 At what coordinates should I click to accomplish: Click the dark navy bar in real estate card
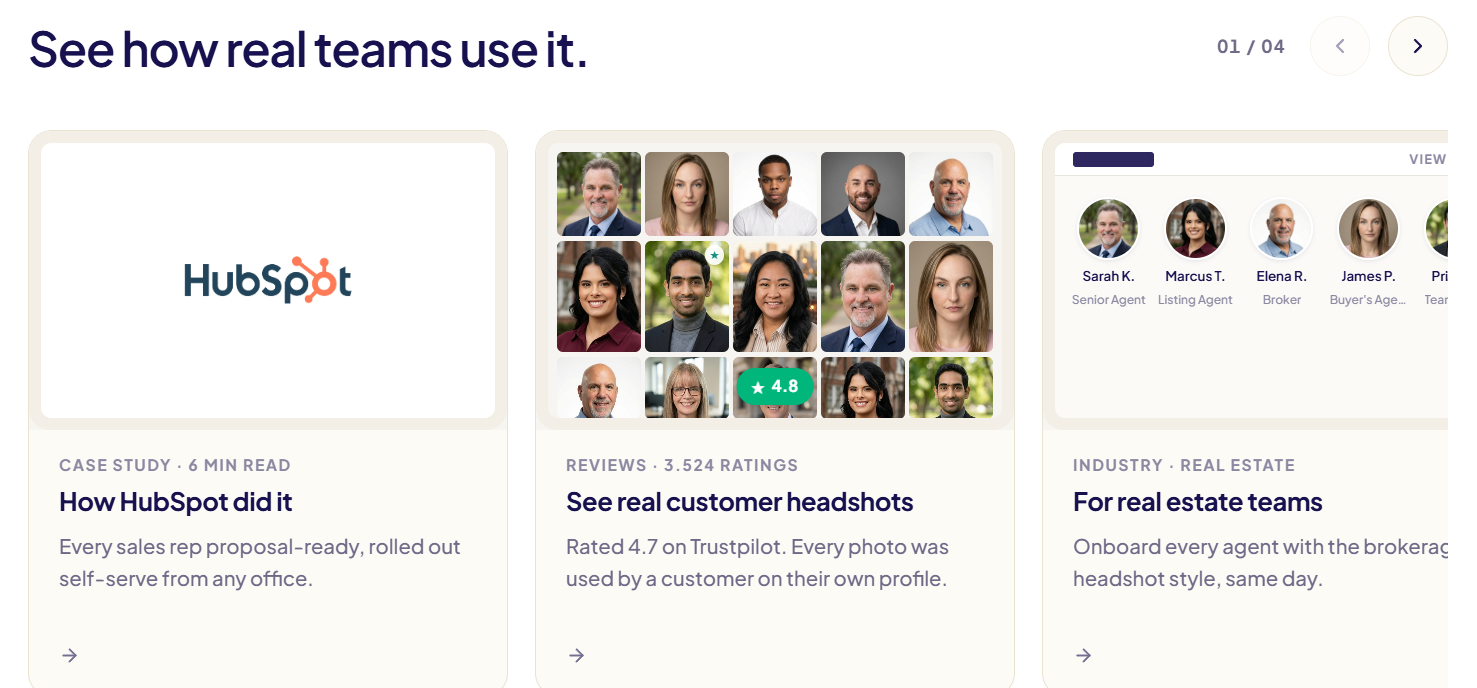coord(1113,159)
